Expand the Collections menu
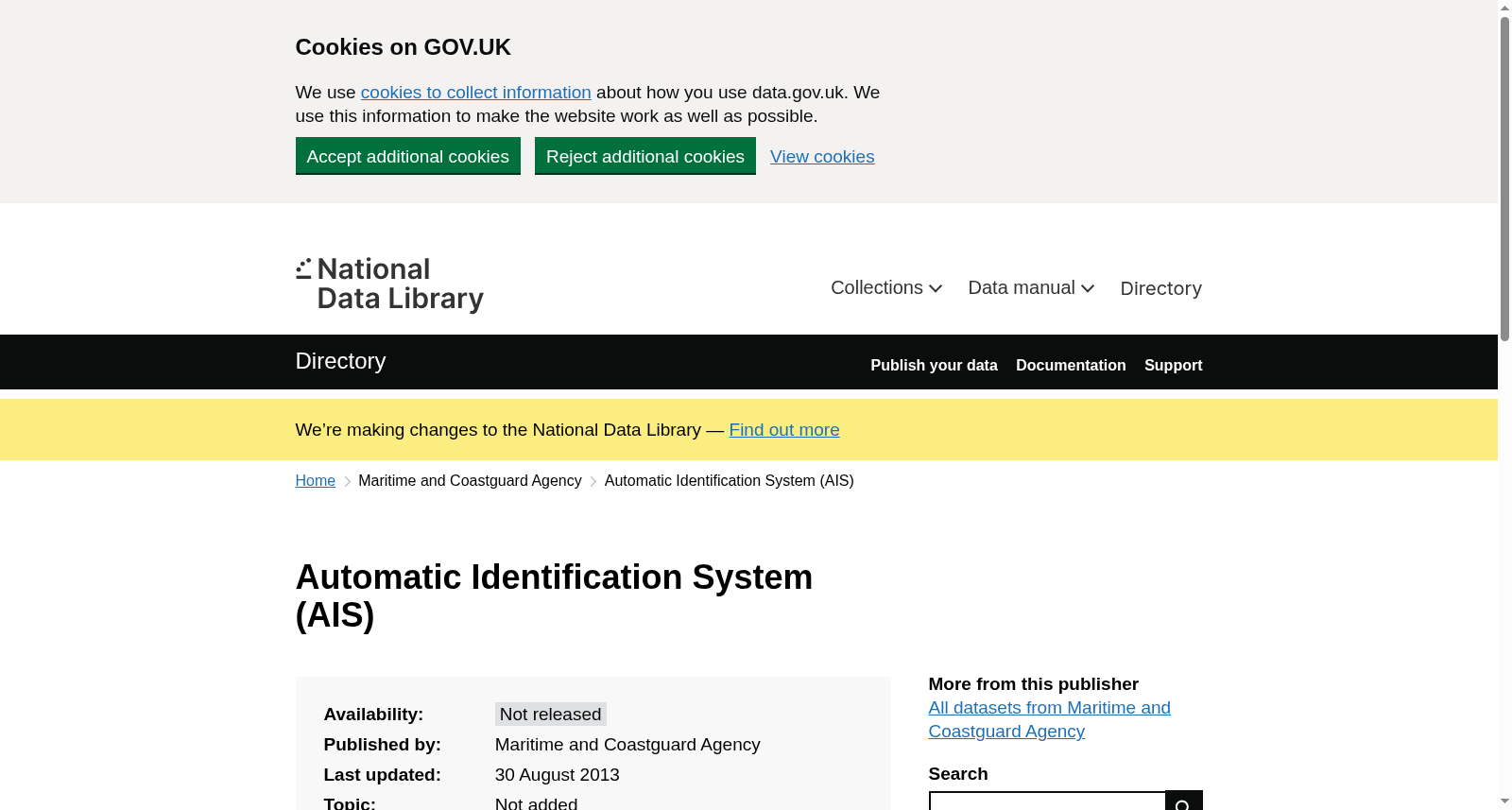The height and width of the screenshot is (810, 1512). 886,287
